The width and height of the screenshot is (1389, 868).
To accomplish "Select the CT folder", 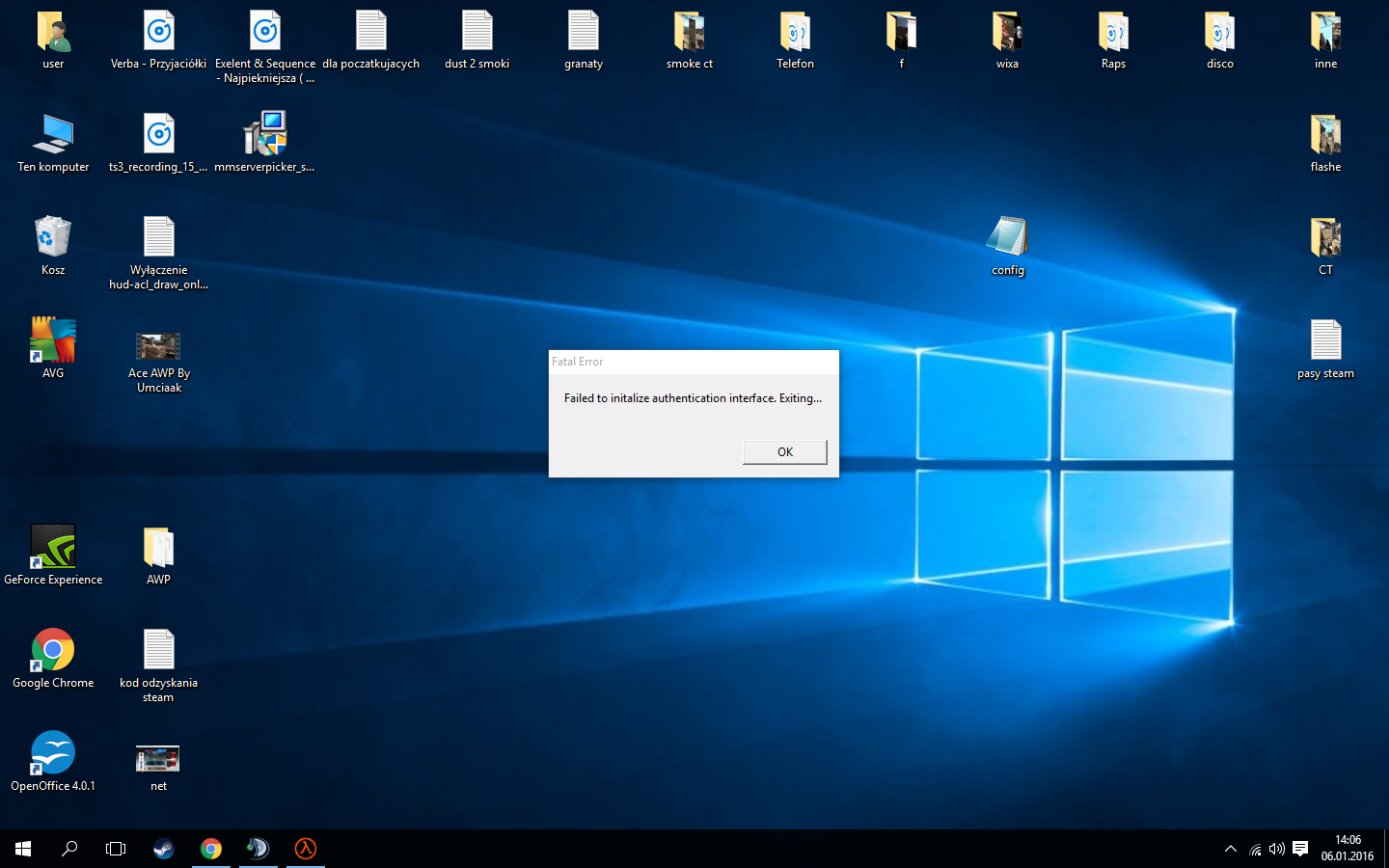I will pyautogui.click(x=1325, y=246).
